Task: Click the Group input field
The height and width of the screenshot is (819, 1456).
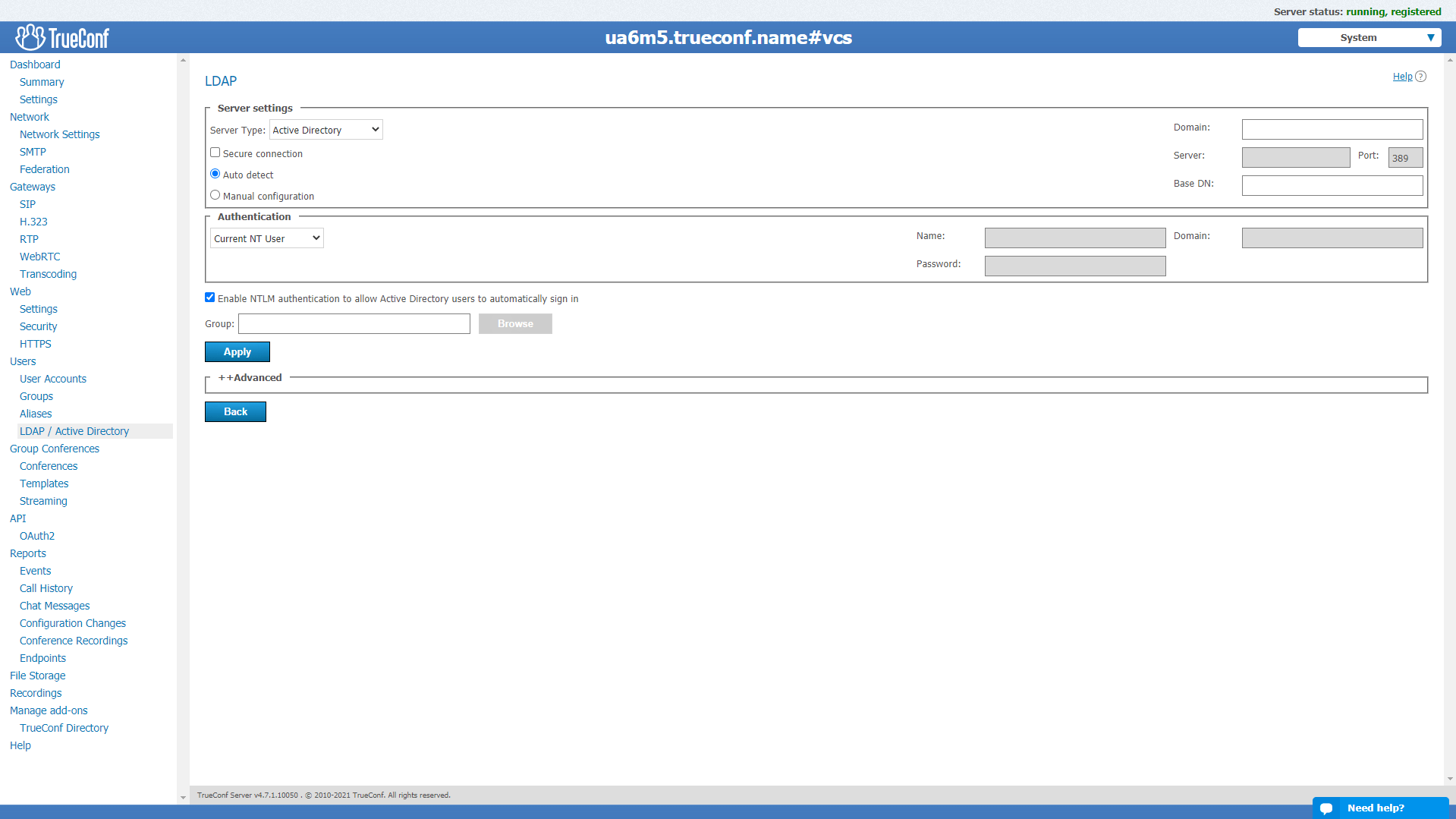Action: click(x=354, y=324)
